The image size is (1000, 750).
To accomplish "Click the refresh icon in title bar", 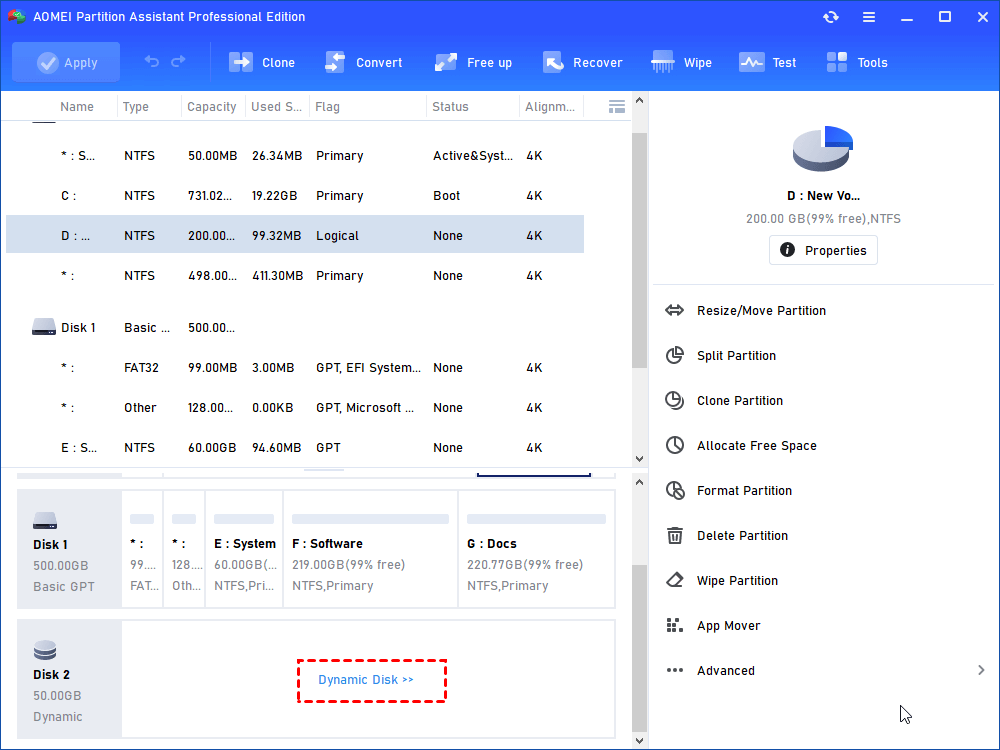I will [830, 17].
